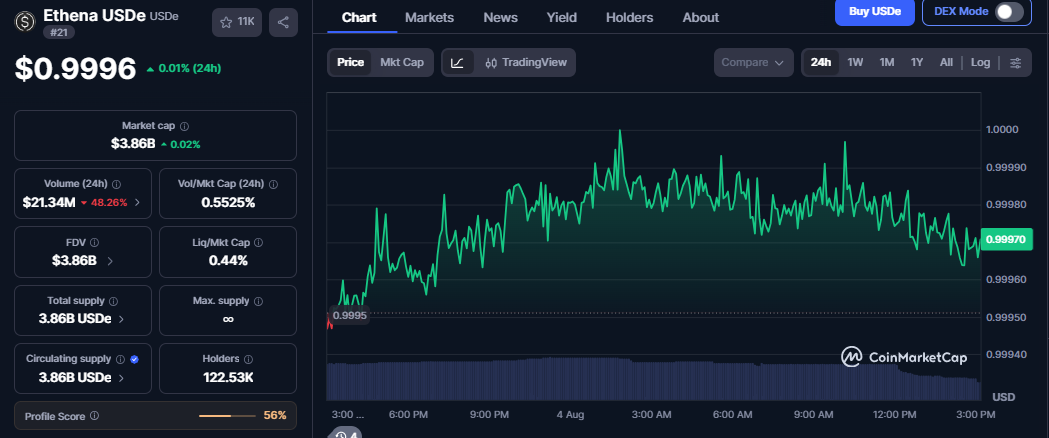
Task: Click the infinity max supply value
Action: coord(228,319)
